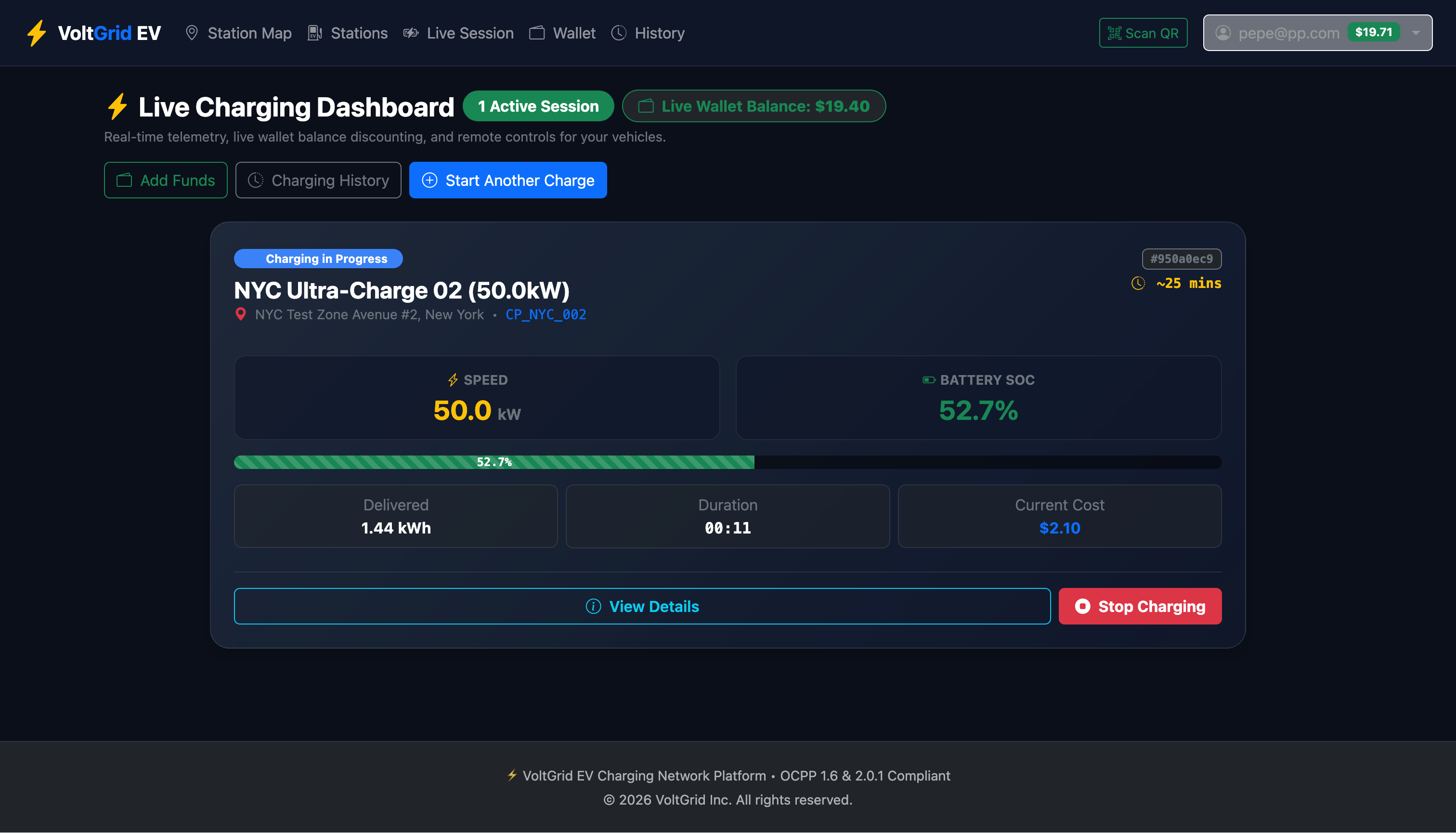The height and width of the screenshot is (833, 1456).
Task: Open History from the top navigation
Action: pos(648,33)
